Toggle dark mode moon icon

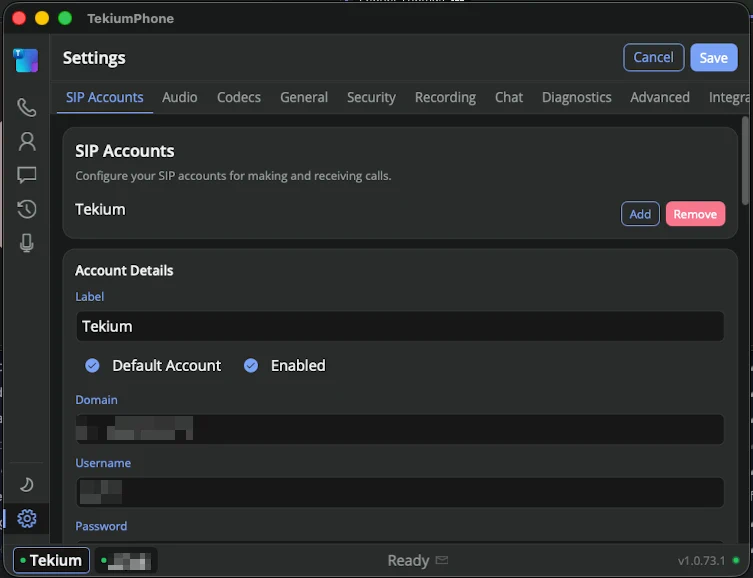27,484
